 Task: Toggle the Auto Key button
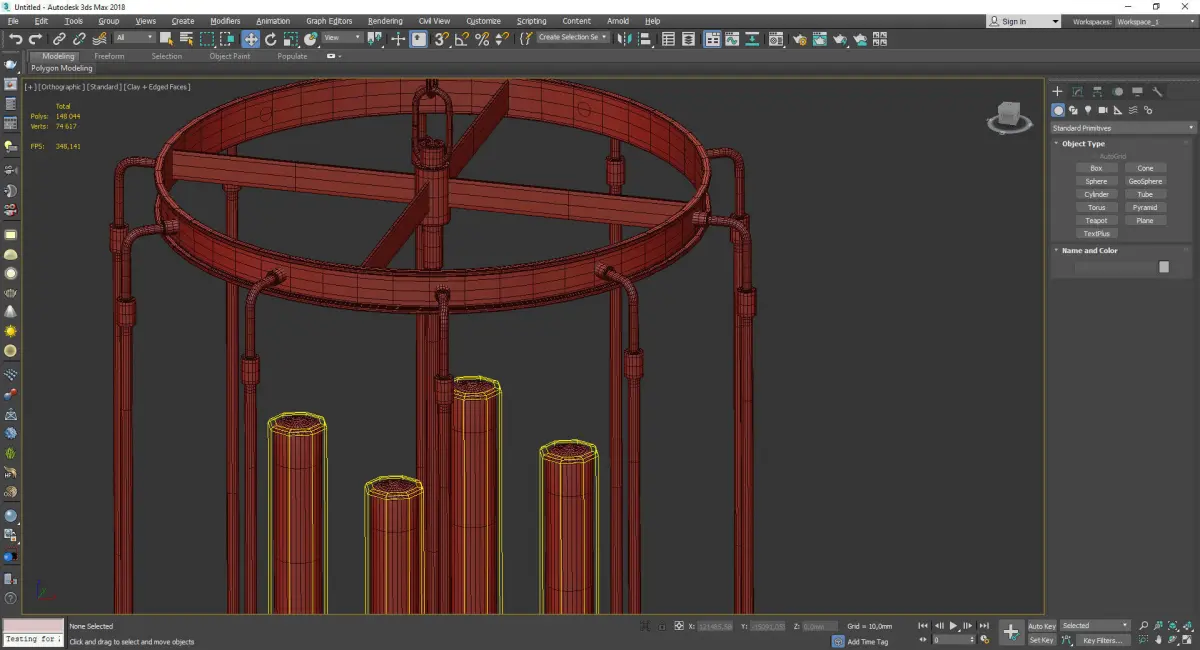coord(1041,626)
